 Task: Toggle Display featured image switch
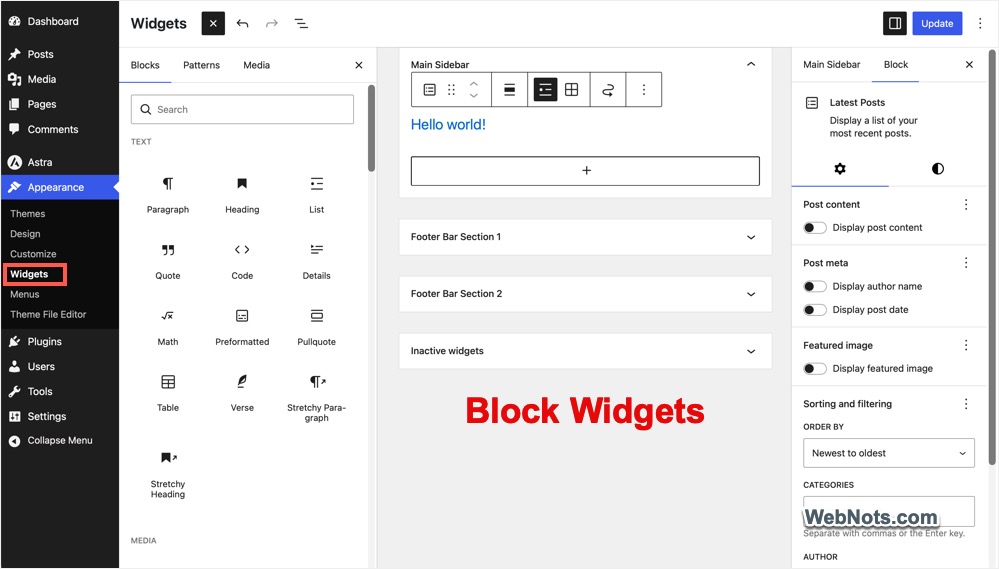click(814, 368)
